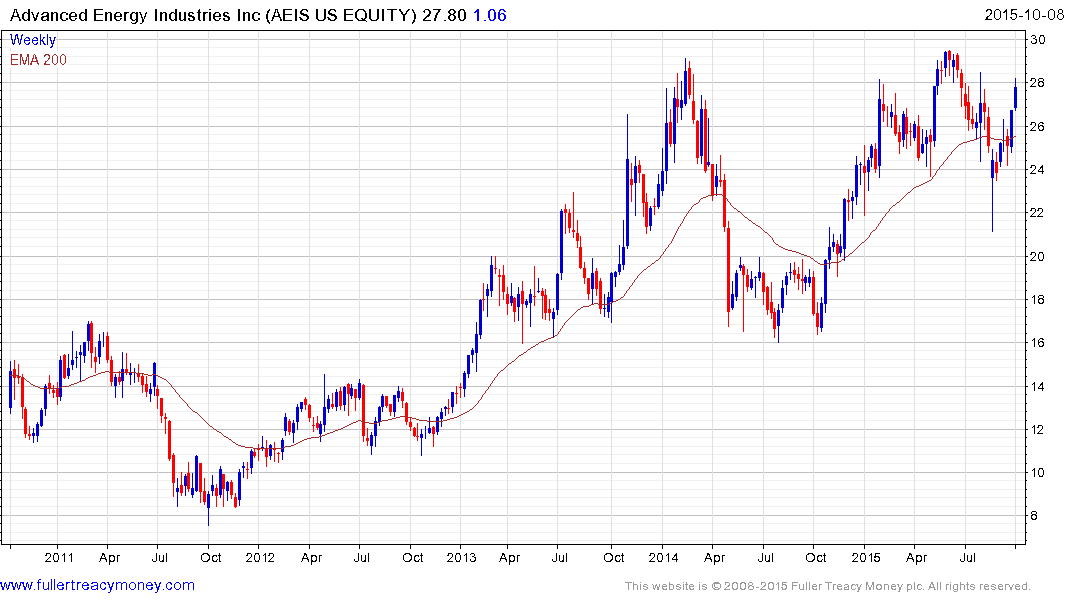The width and height of the screenshot is (1075, 600).
Task: Click the price axis label 22
Action: [1038, 213]
